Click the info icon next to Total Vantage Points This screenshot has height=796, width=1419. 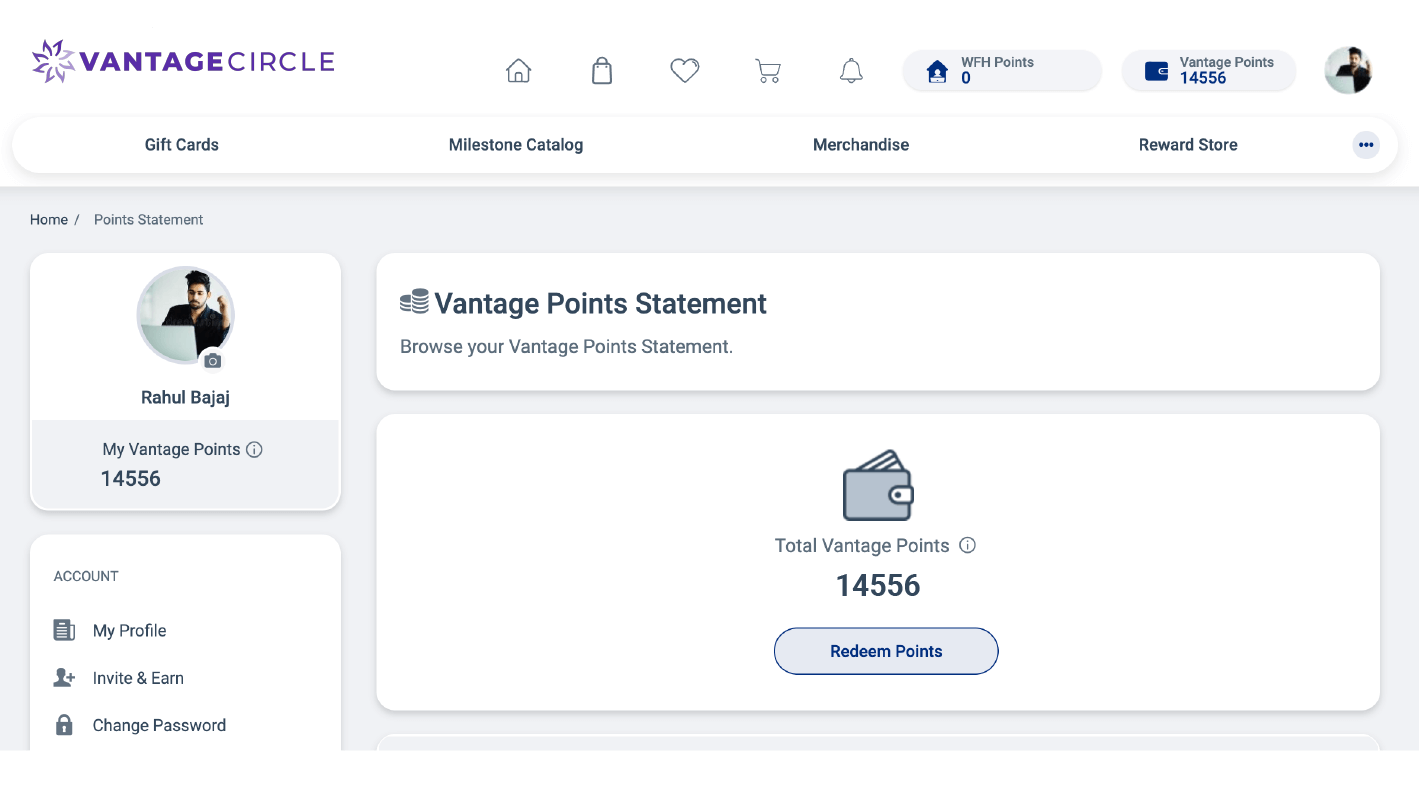coord(967,545)
